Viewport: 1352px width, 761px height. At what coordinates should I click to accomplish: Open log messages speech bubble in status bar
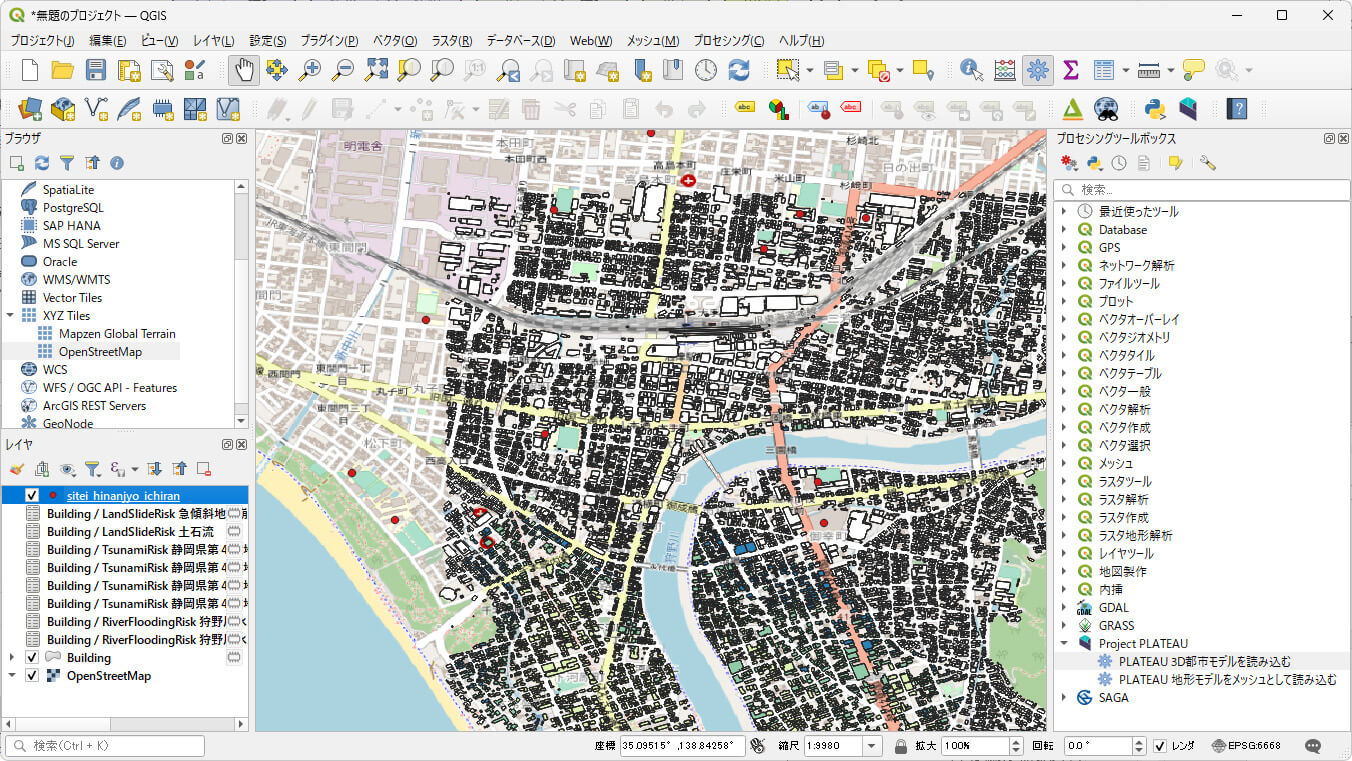pos(1313,746)
